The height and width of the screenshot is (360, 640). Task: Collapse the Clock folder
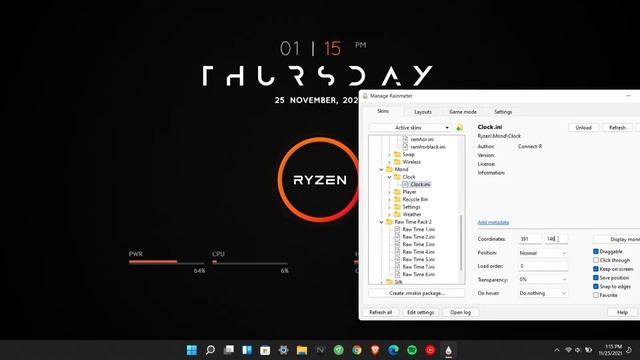tap(389, 177)
